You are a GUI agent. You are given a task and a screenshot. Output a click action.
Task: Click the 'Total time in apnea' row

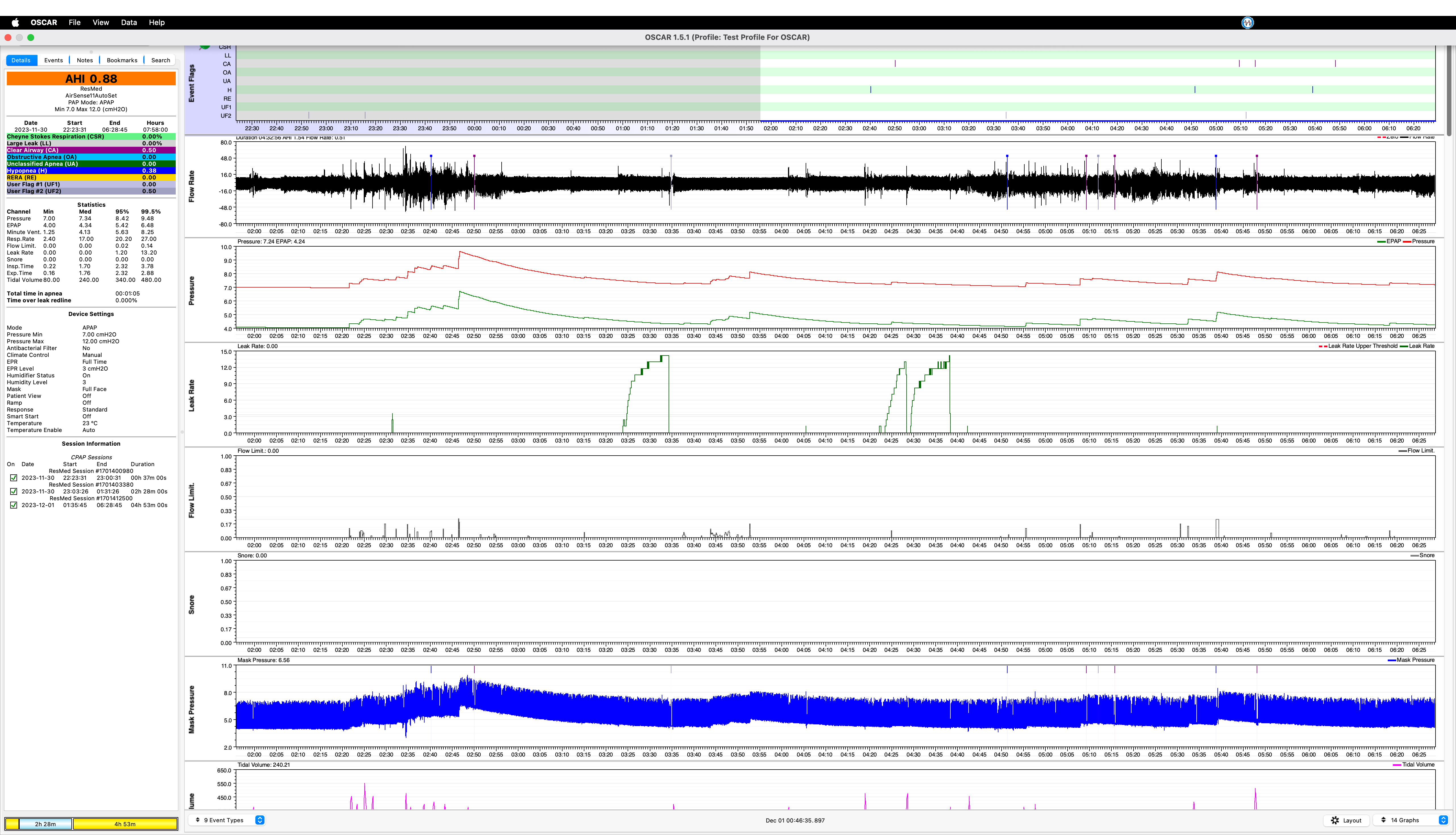pos(91,294)
